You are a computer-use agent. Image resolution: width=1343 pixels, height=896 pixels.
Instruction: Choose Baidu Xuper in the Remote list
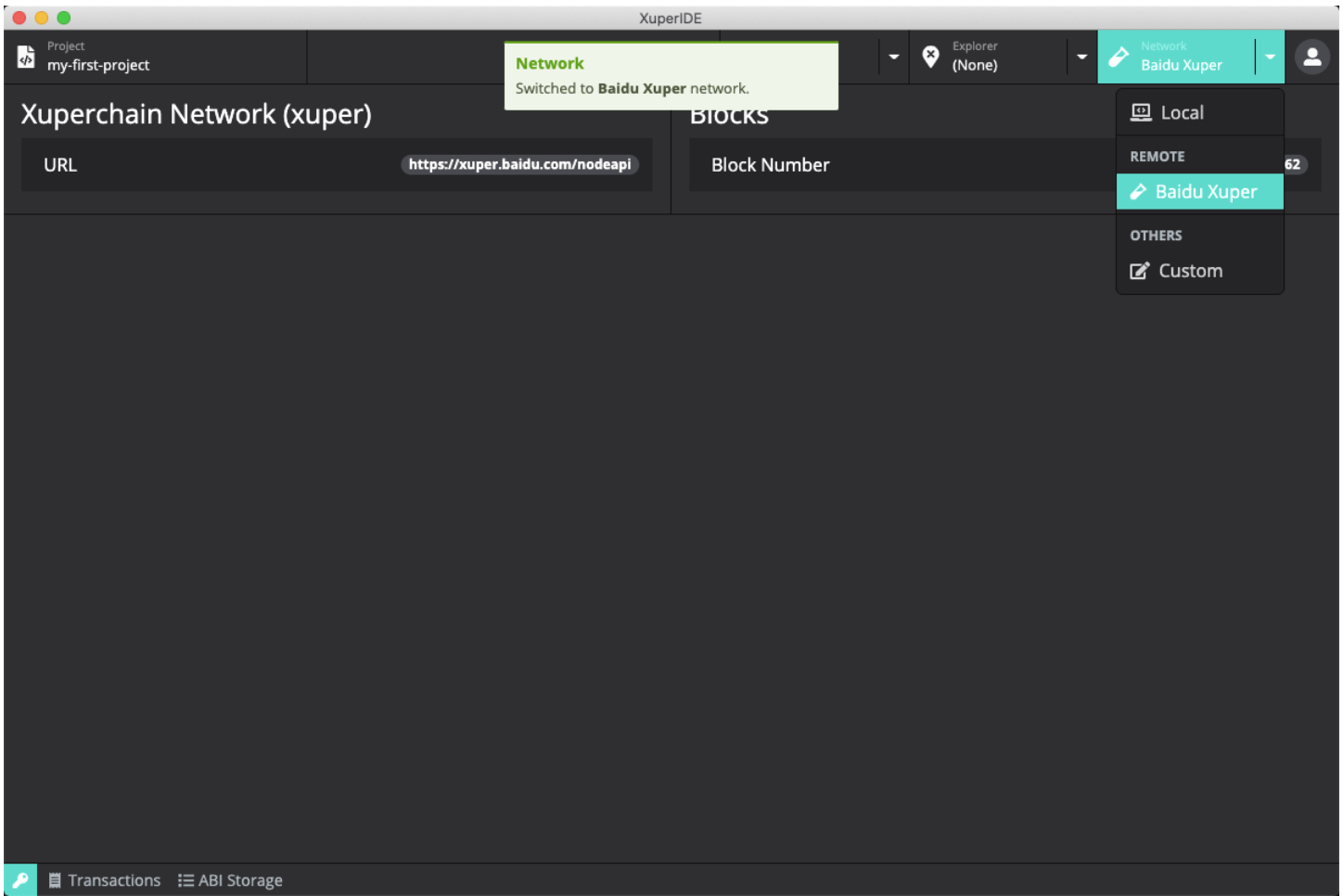[1200, 191]
